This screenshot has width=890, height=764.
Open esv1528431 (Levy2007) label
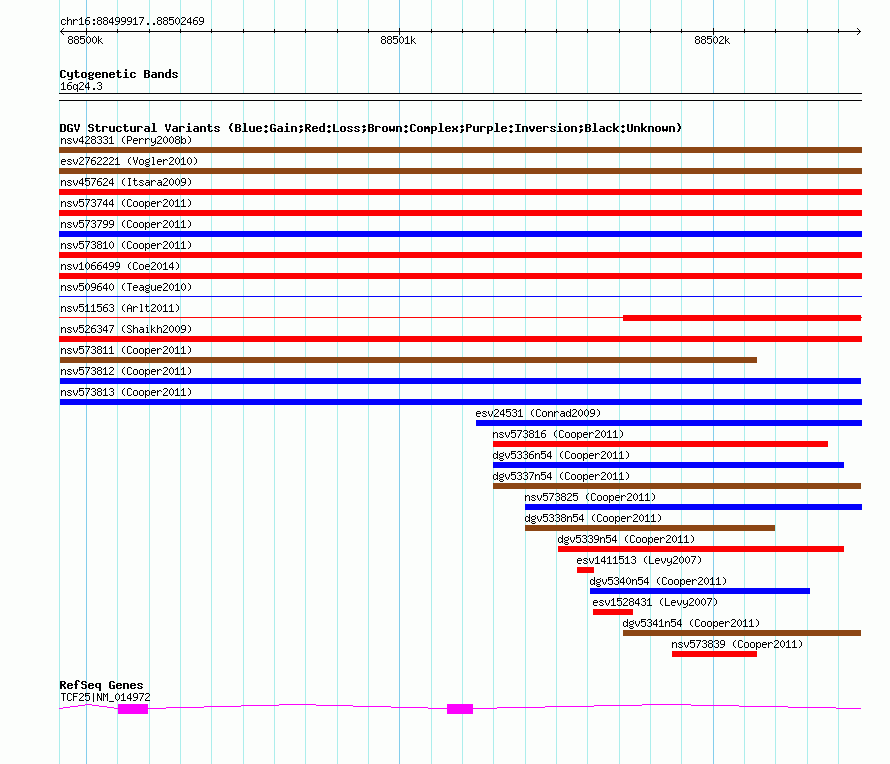[x=655, y=602]
